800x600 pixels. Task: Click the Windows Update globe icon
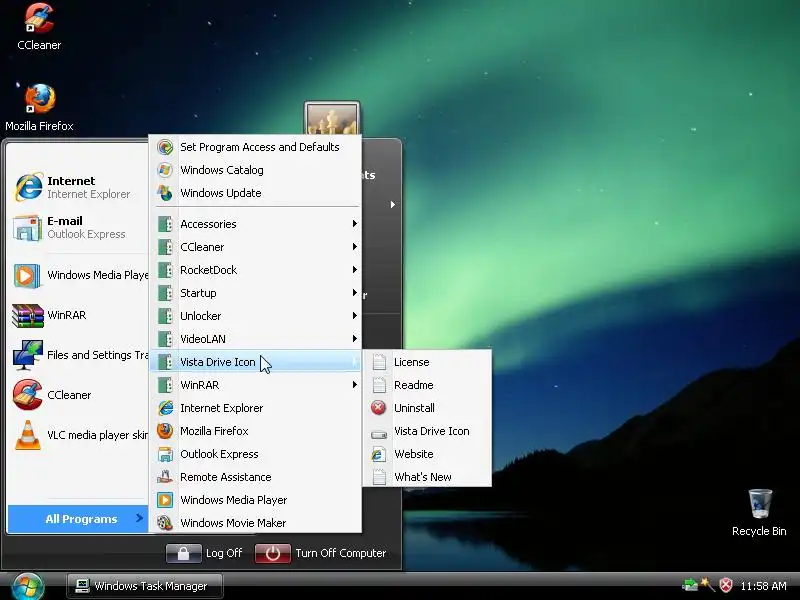click(165, 193)
